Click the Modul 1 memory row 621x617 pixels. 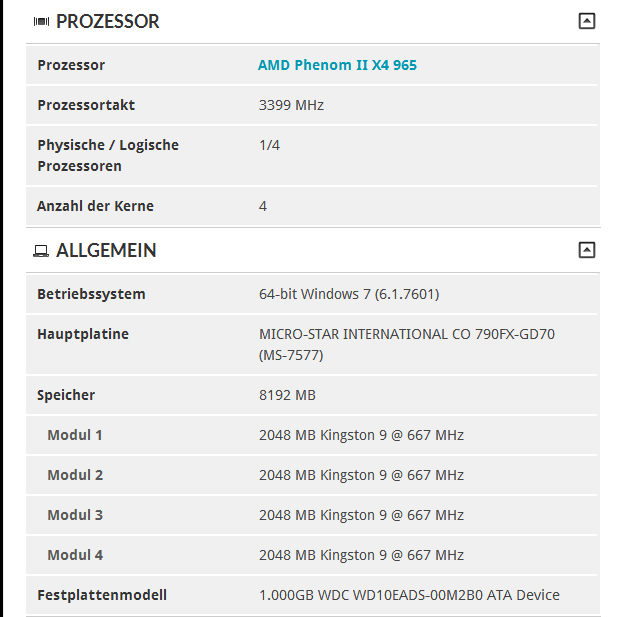tap(312, 435)
